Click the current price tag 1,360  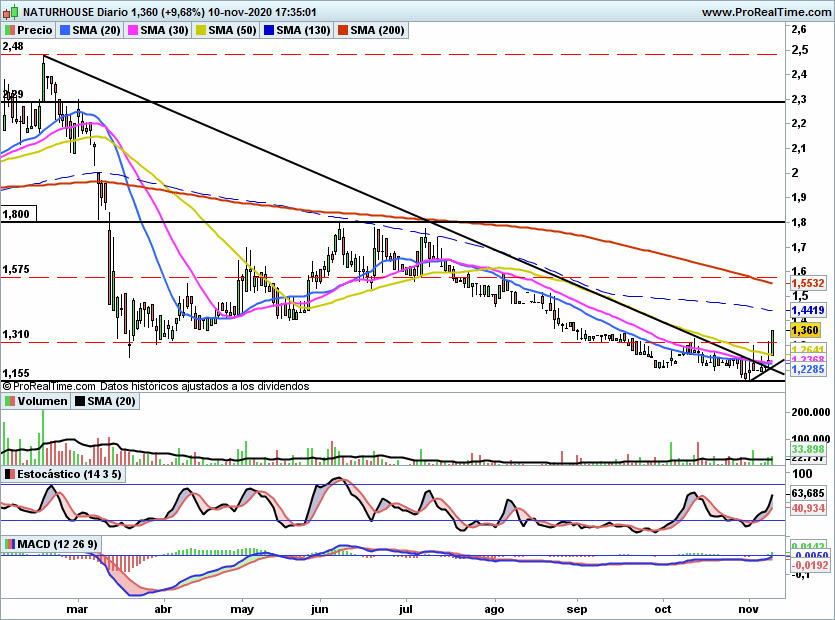pos(805,330)
